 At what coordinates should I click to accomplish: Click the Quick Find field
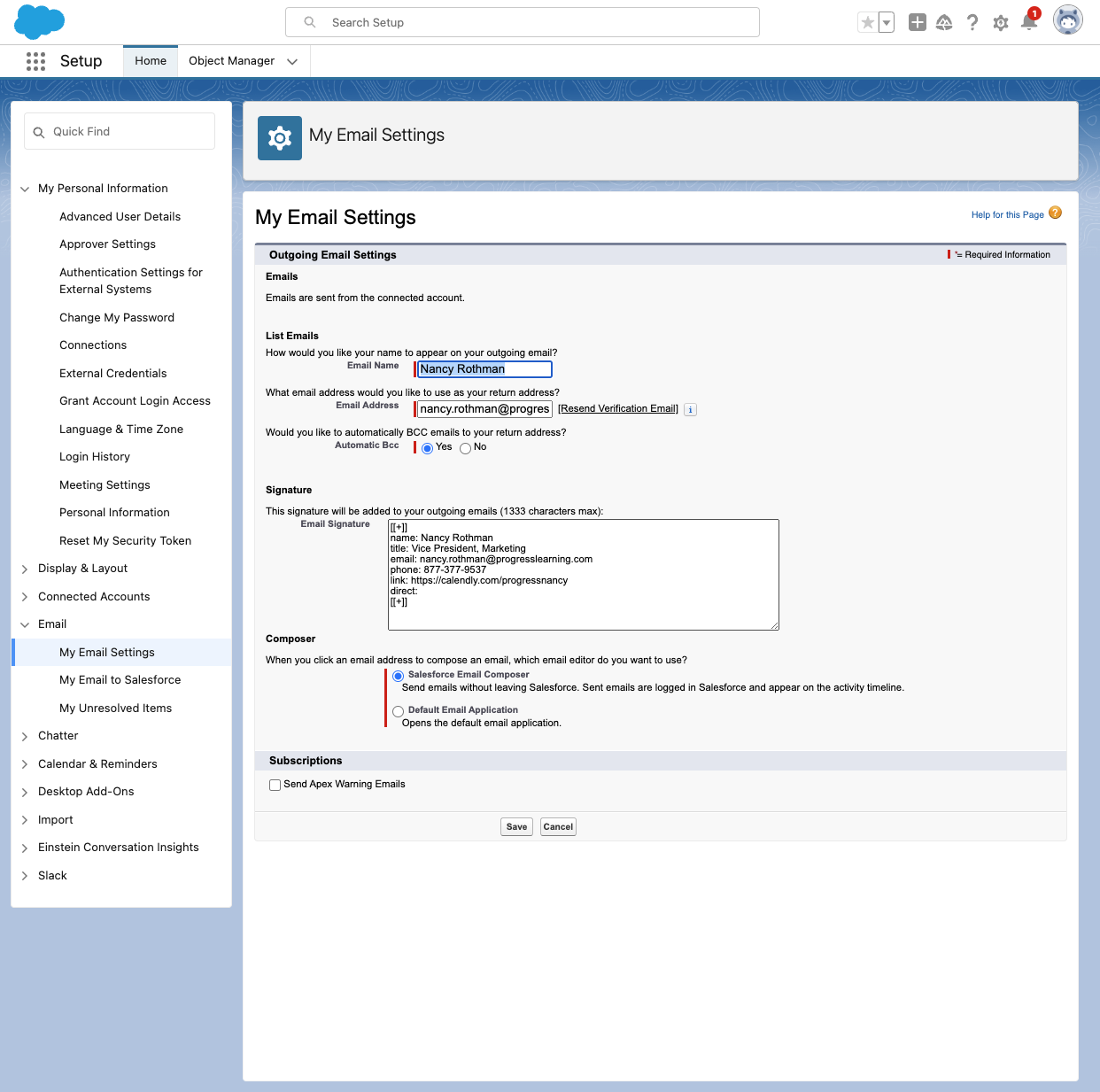pos(120,131)
